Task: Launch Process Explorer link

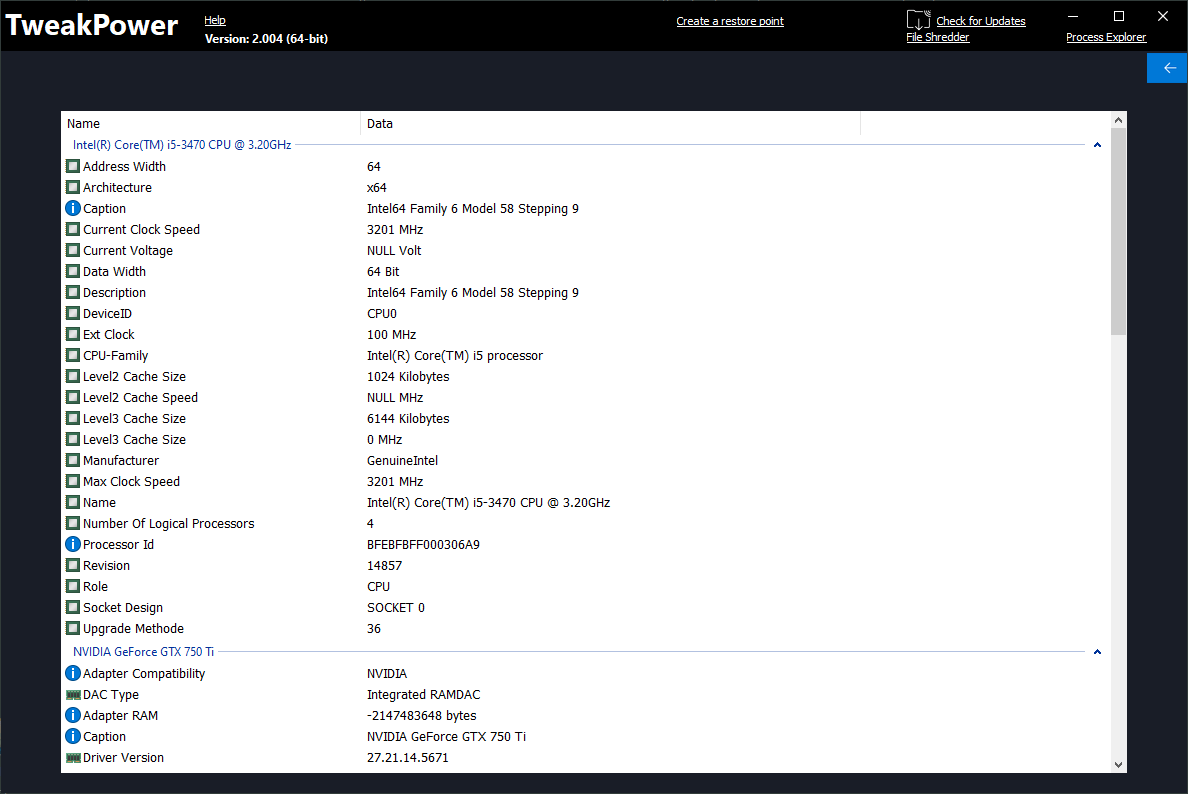Action: tap(1106, 37)
